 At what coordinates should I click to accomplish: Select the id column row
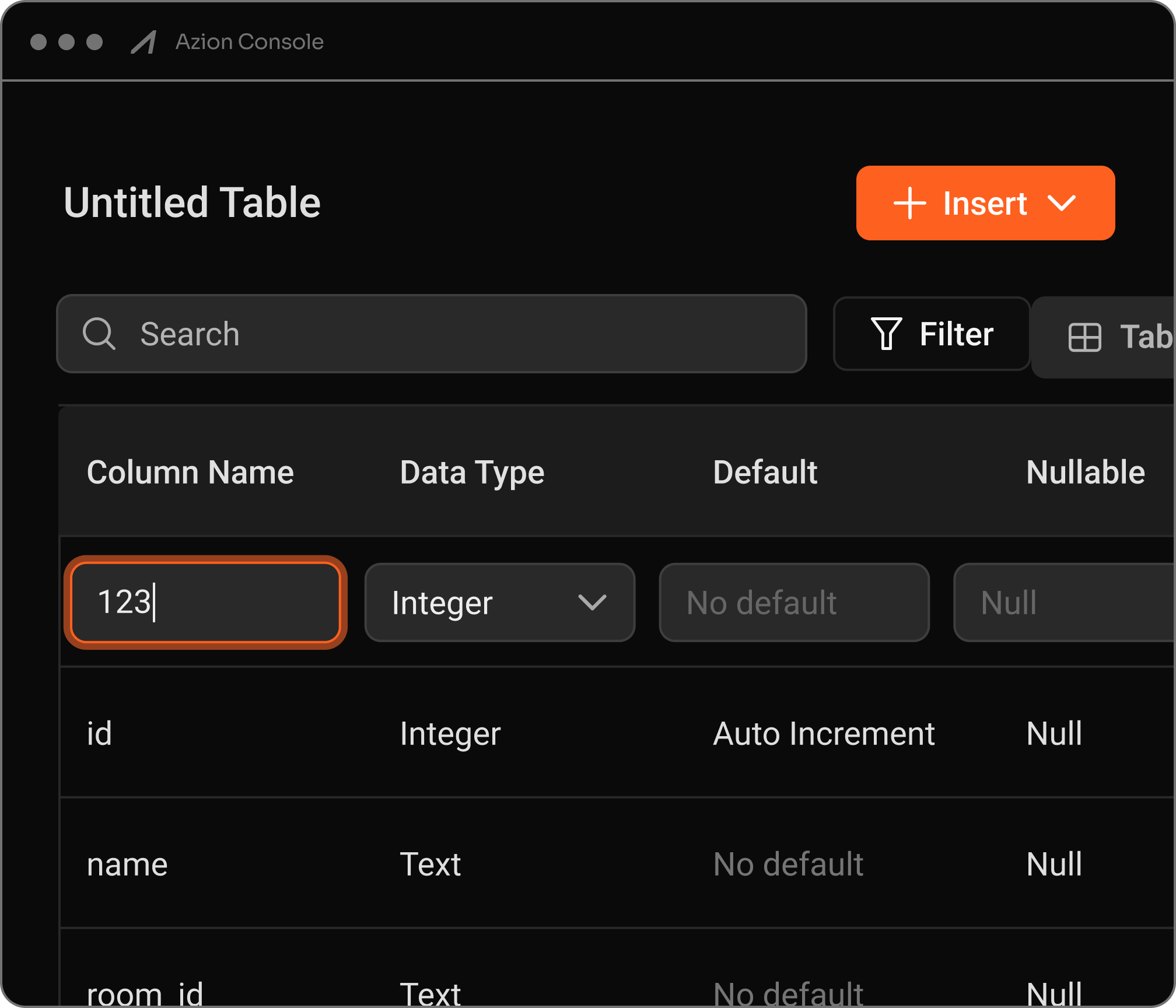[99, 733]
